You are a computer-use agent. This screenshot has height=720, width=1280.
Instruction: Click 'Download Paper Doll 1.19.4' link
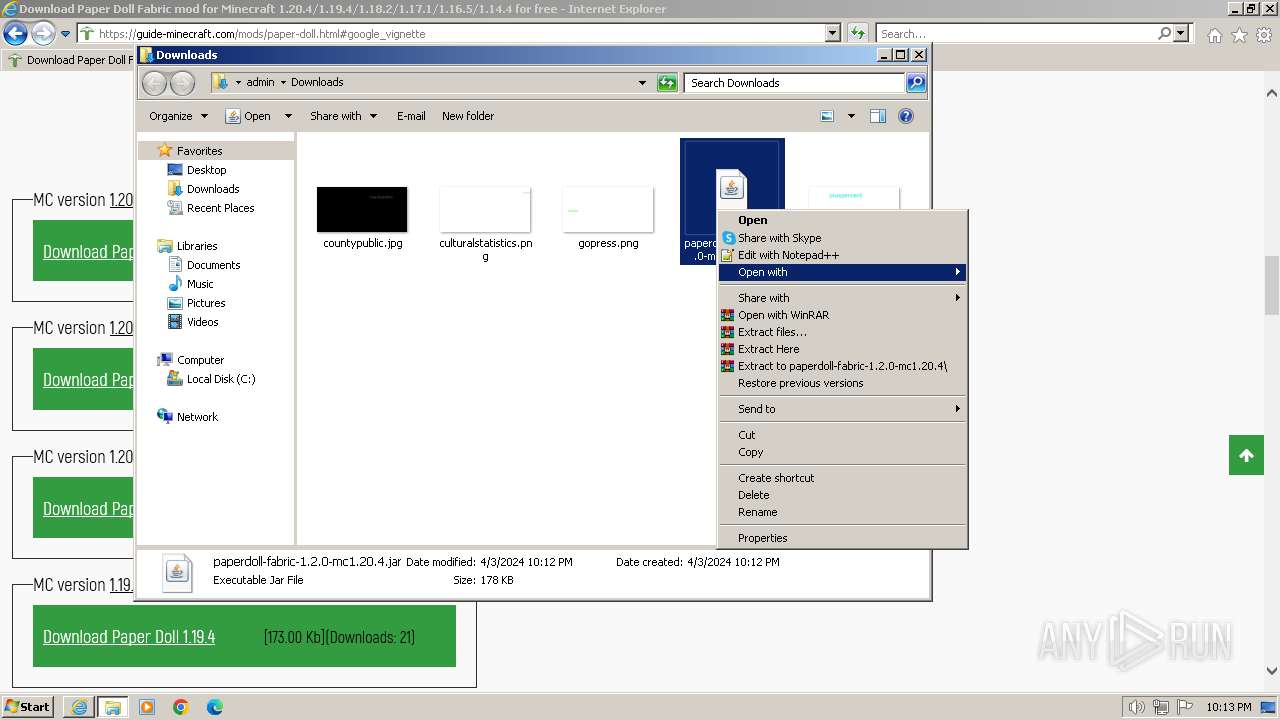tap(129, 637)
